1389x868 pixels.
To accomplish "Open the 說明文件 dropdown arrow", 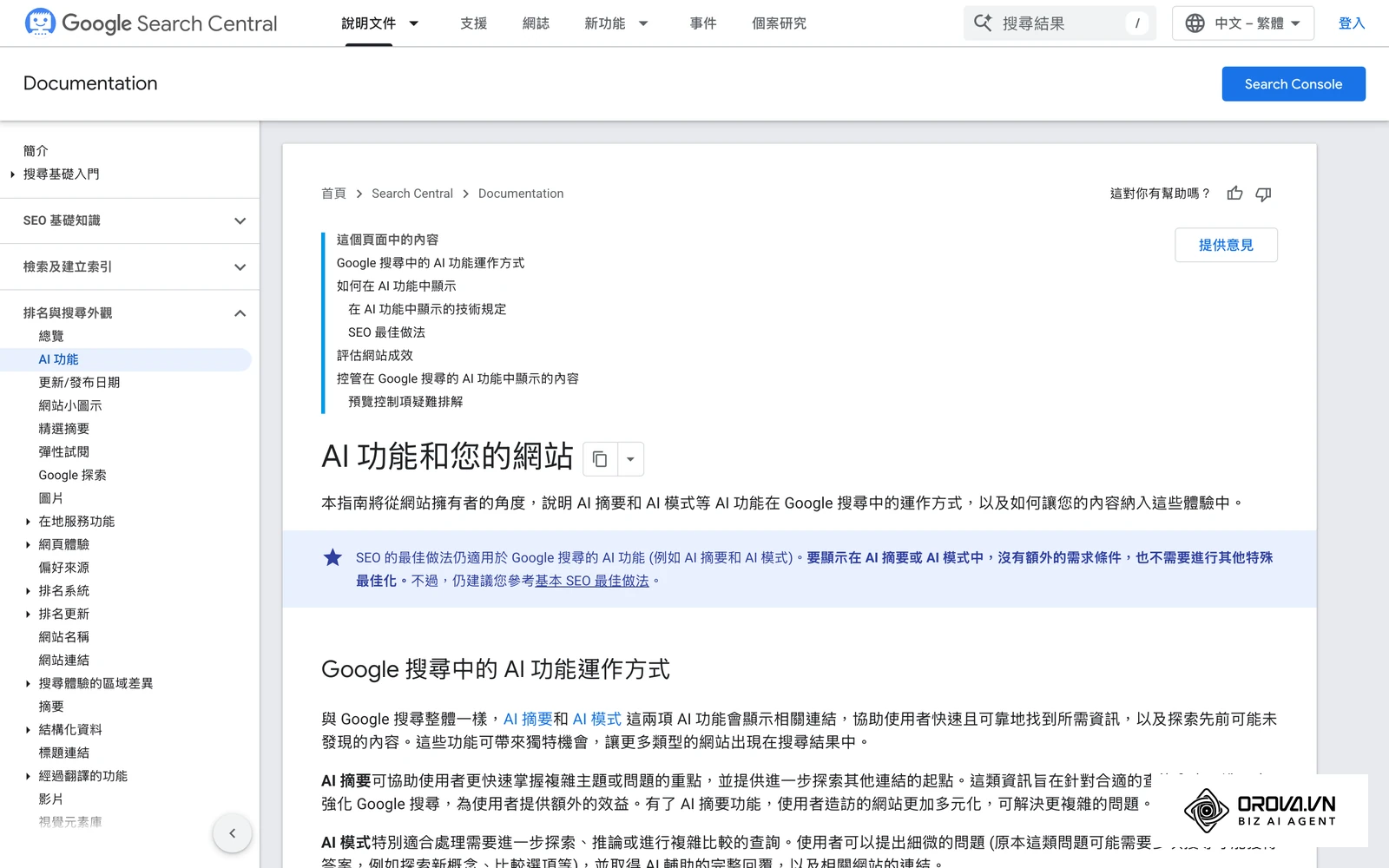I will pos(414,23).
